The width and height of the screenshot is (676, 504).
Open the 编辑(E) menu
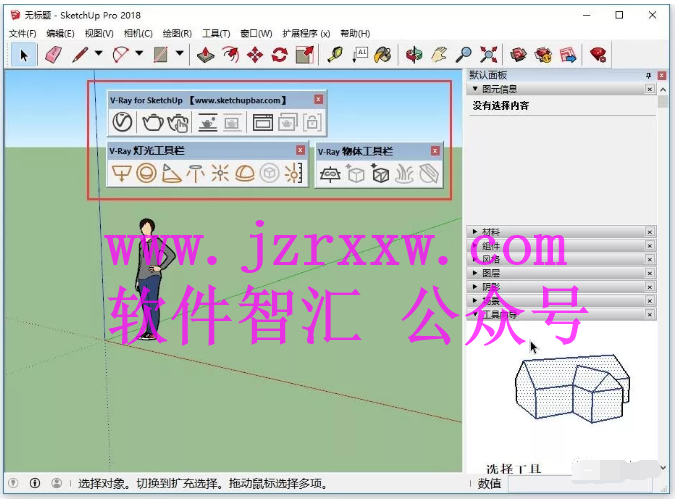[x=60, y=34]
